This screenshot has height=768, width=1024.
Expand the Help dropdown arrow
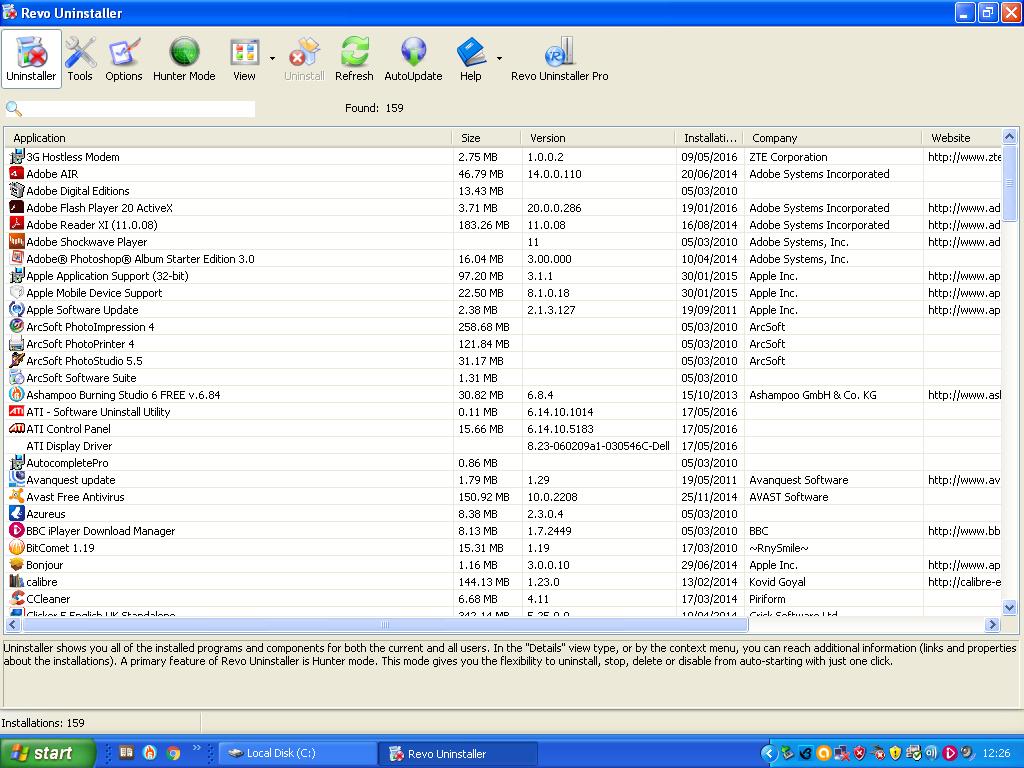tap(499, 59)
